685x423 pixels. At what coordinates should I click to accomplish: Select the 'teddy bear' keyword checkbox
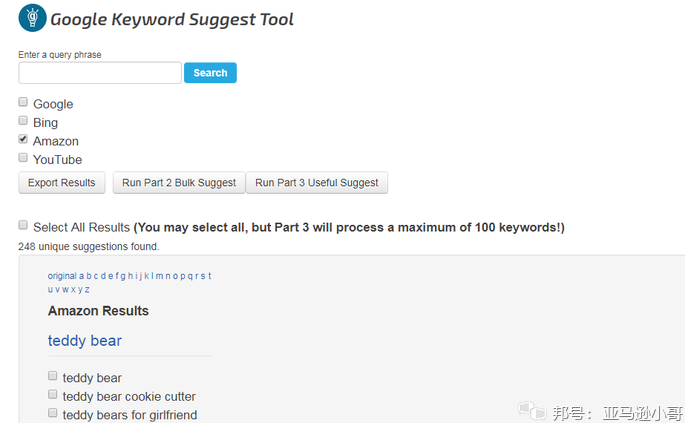(53, 377)
